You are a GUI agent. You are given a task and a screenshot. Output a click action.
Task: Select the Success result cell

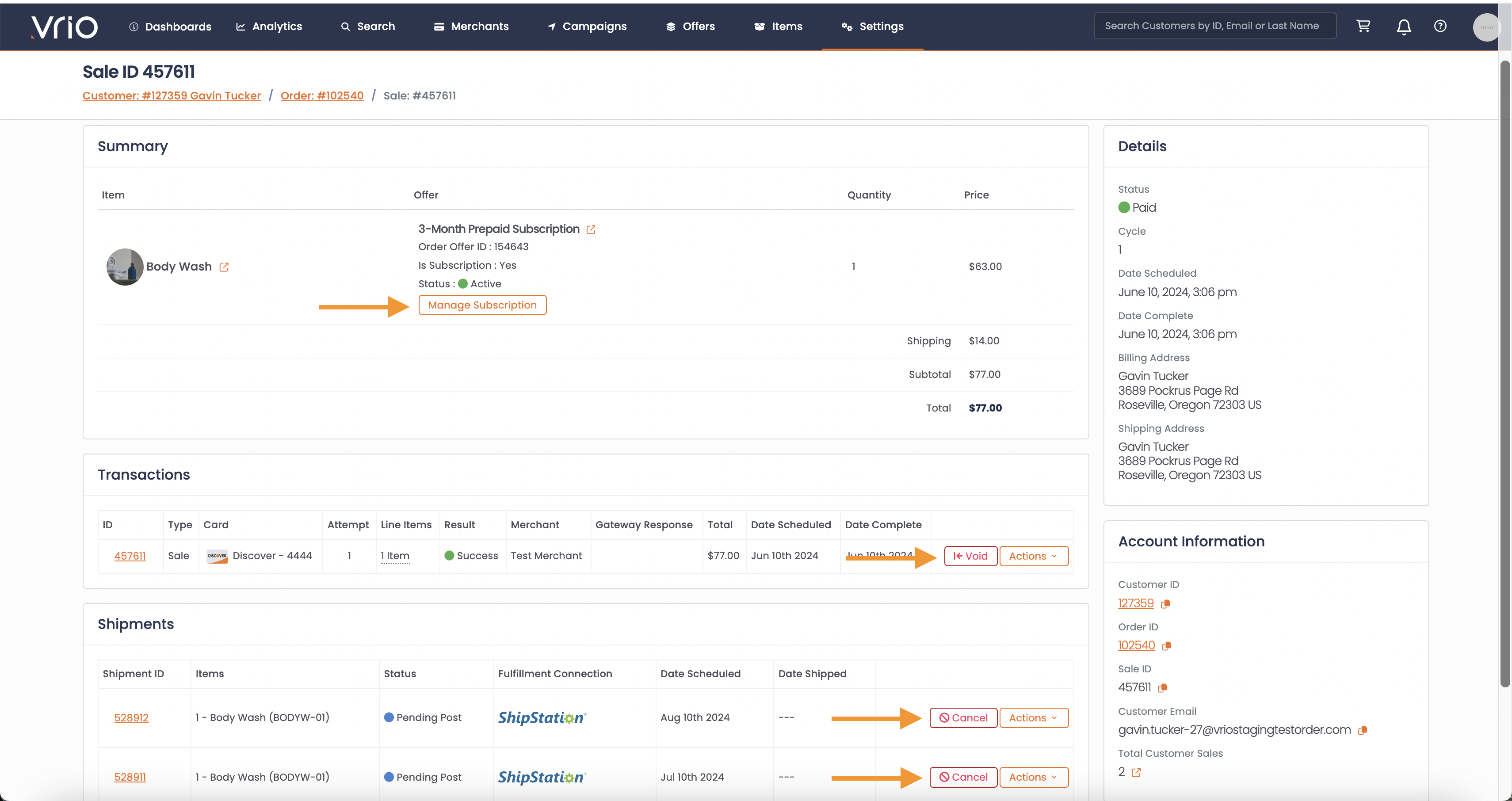pyautogui.click(x=471, y=556)
